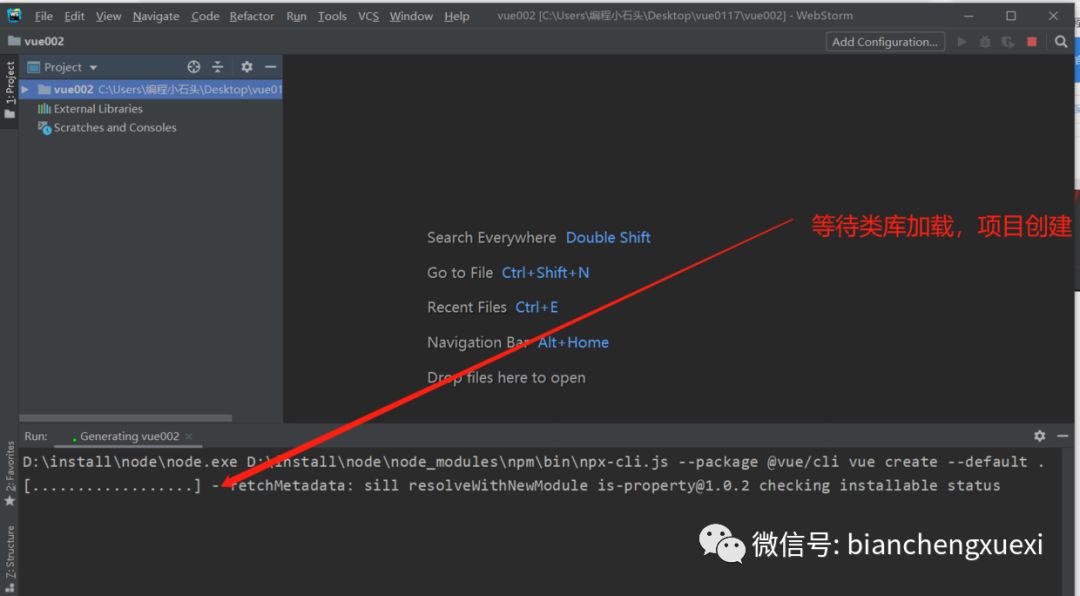Open the Run menu
1080x596 pixels.
[x=296, y=16]
